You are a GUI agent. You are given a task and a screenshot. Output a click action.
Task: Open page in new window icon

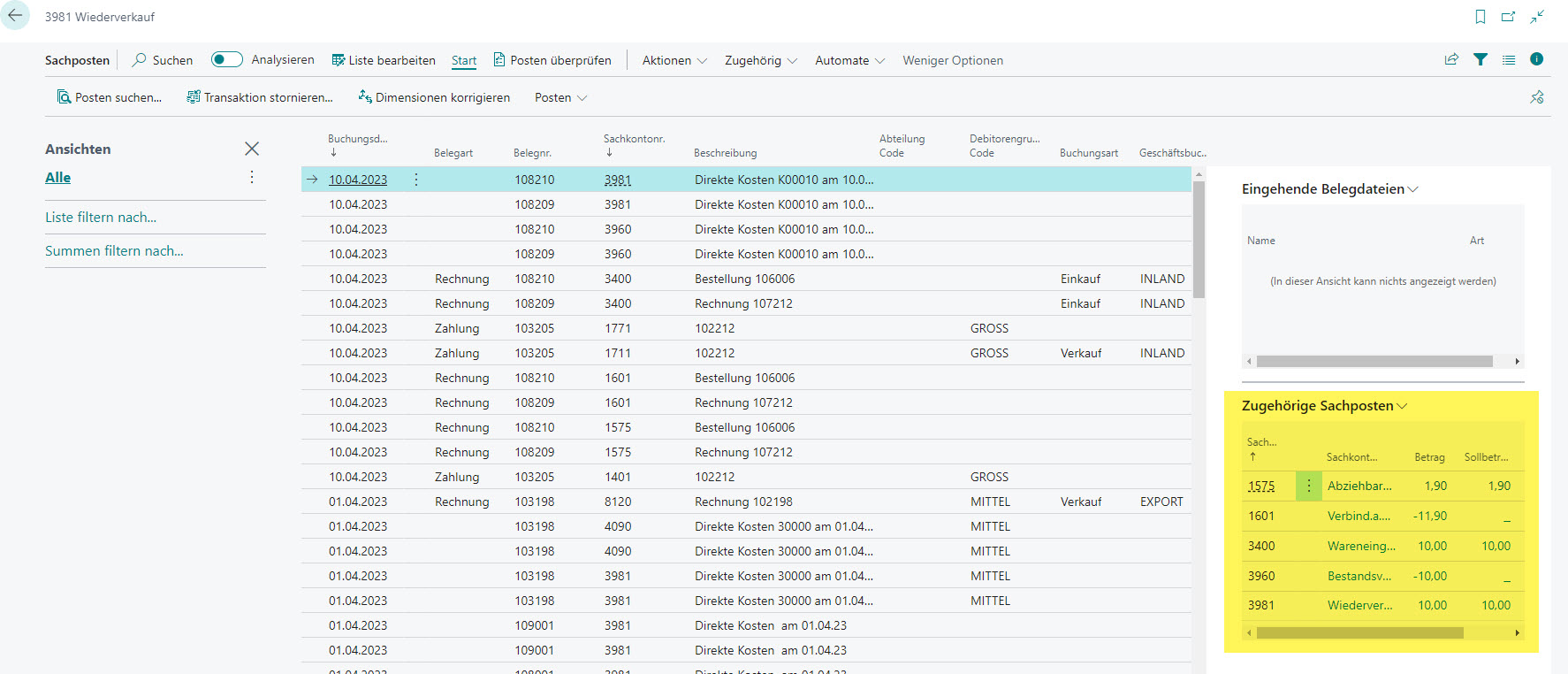click(1509, 17)
